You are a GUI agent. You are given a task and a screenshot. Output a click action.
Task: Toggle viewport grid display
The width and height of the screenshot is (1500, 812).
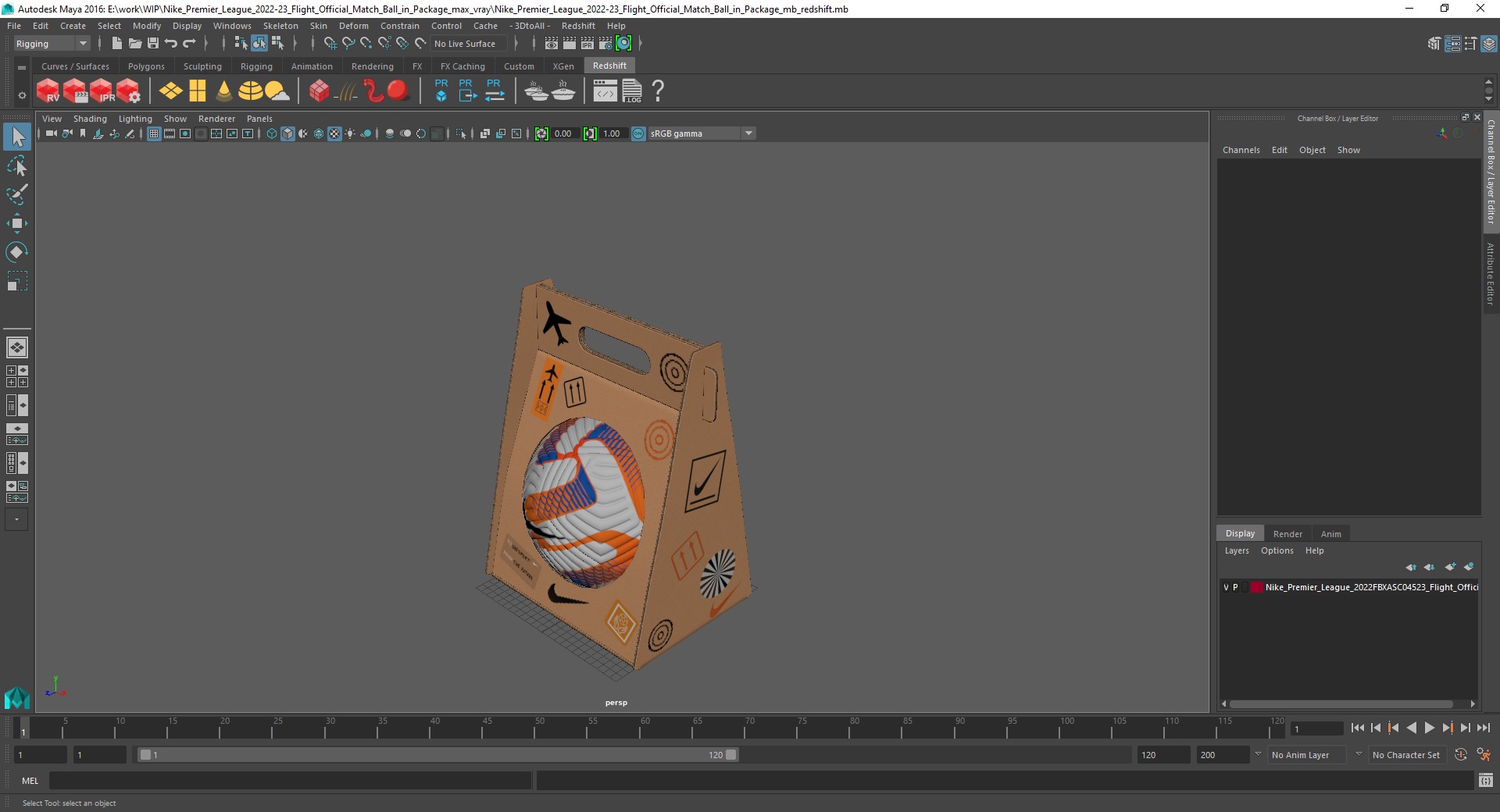(154, 134)
